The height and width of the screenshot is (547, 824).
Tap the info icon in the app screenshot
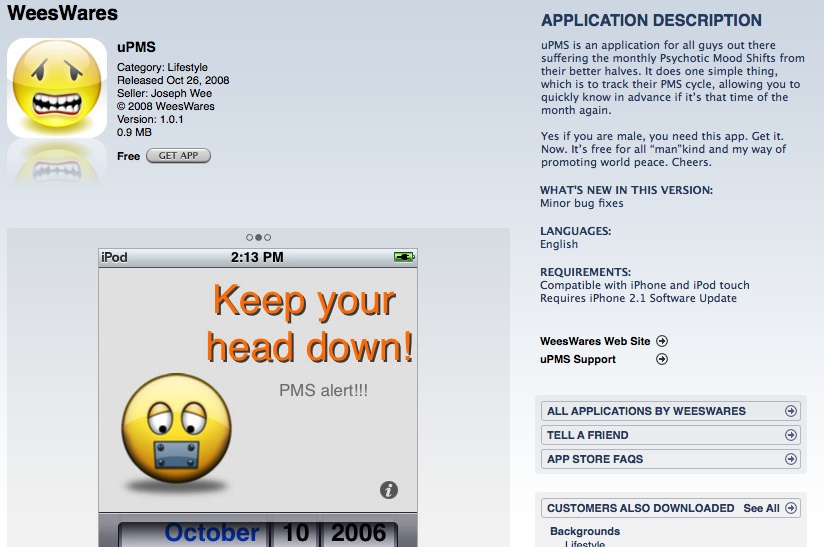pyautogui.click(x=389, y=490)
